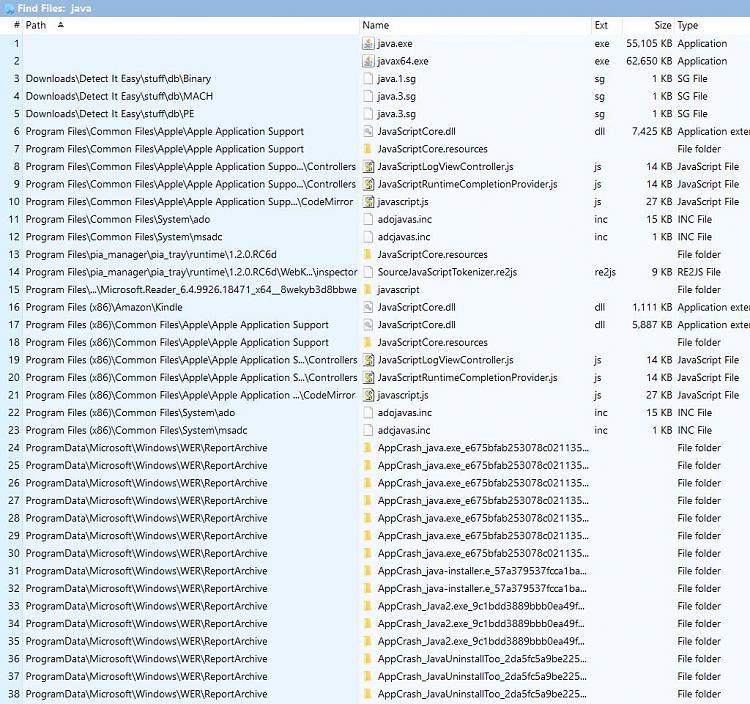
Task: Select the java.3.sg file name in row 5
Action: pos(397,114)
